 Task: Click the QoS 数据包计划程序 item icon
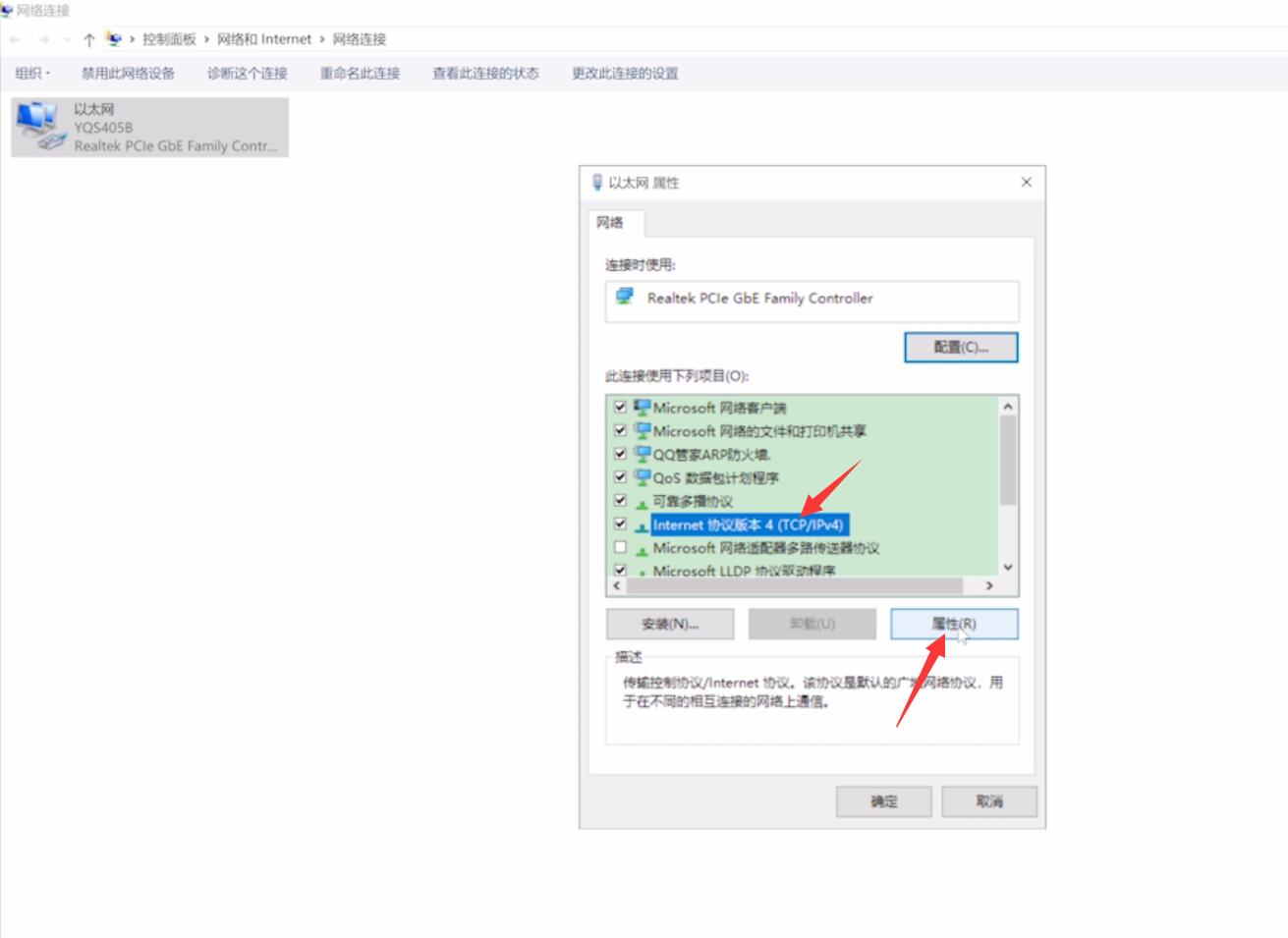click(x=643, y=477)
